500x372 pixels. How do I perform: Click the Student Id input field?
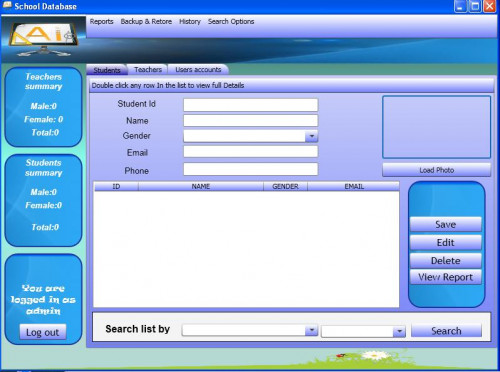(250, 105)
